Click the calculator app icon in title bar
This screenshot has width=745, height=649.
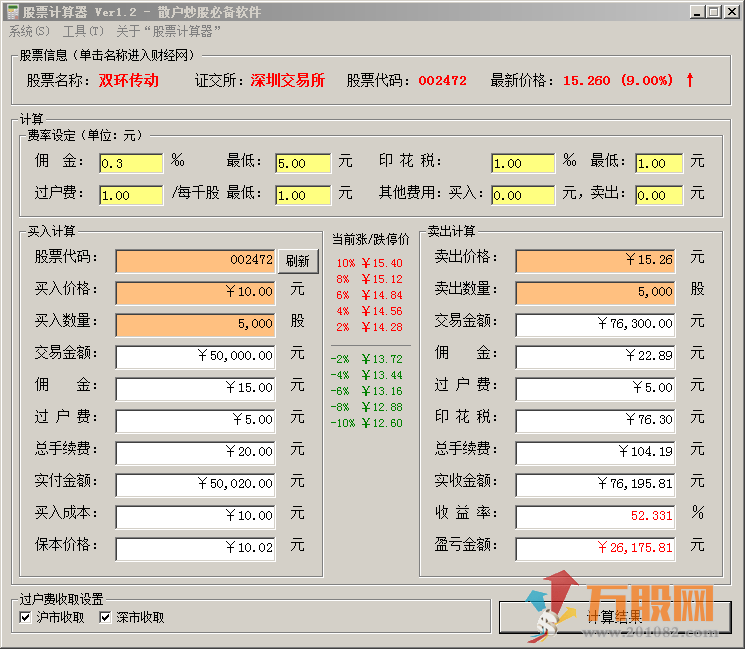tap(12, 12)
